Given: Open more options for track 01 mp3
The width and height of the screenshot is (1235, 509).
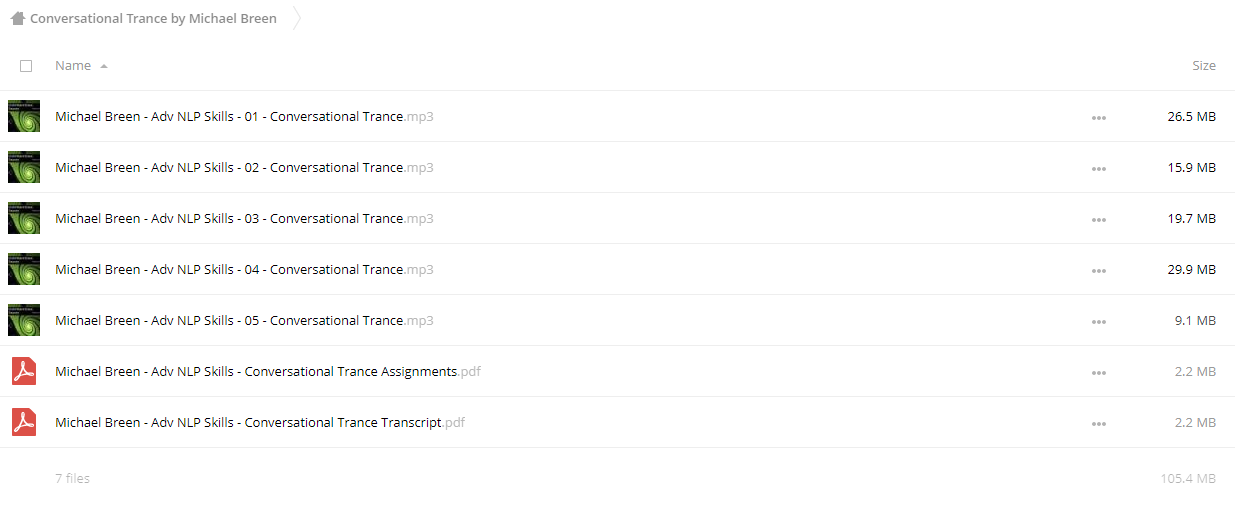Looking at the screenshot, I should (1099, 117).
